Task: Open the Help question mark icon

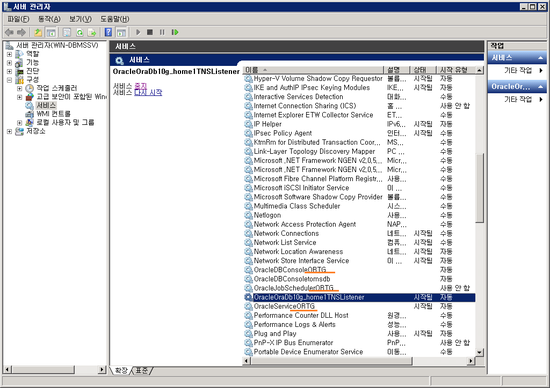Action: tap(108, 33)
